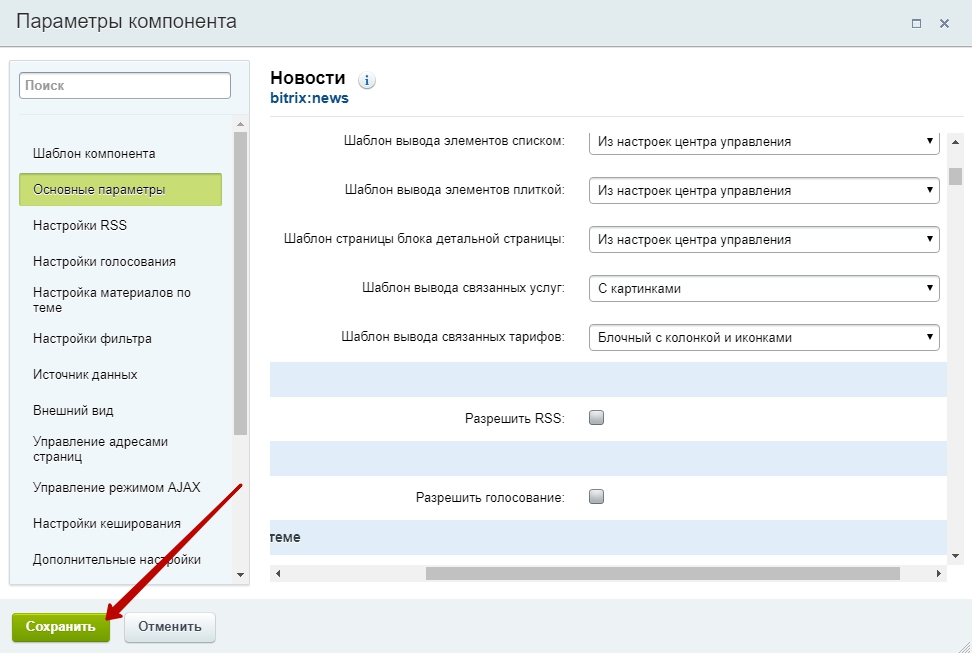Click the horizontal scroll left arrow
The height and width of the screenshot is (653, 972).
tap(278, 574)
